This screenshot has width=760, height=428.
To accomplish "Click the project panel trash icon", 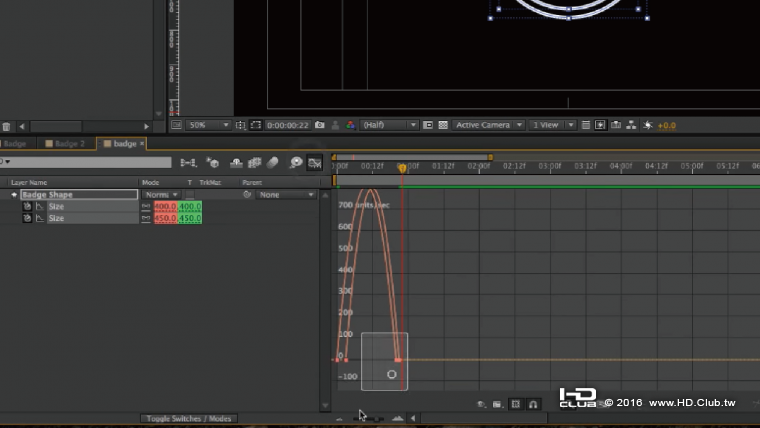I will [x=6, y=127].
